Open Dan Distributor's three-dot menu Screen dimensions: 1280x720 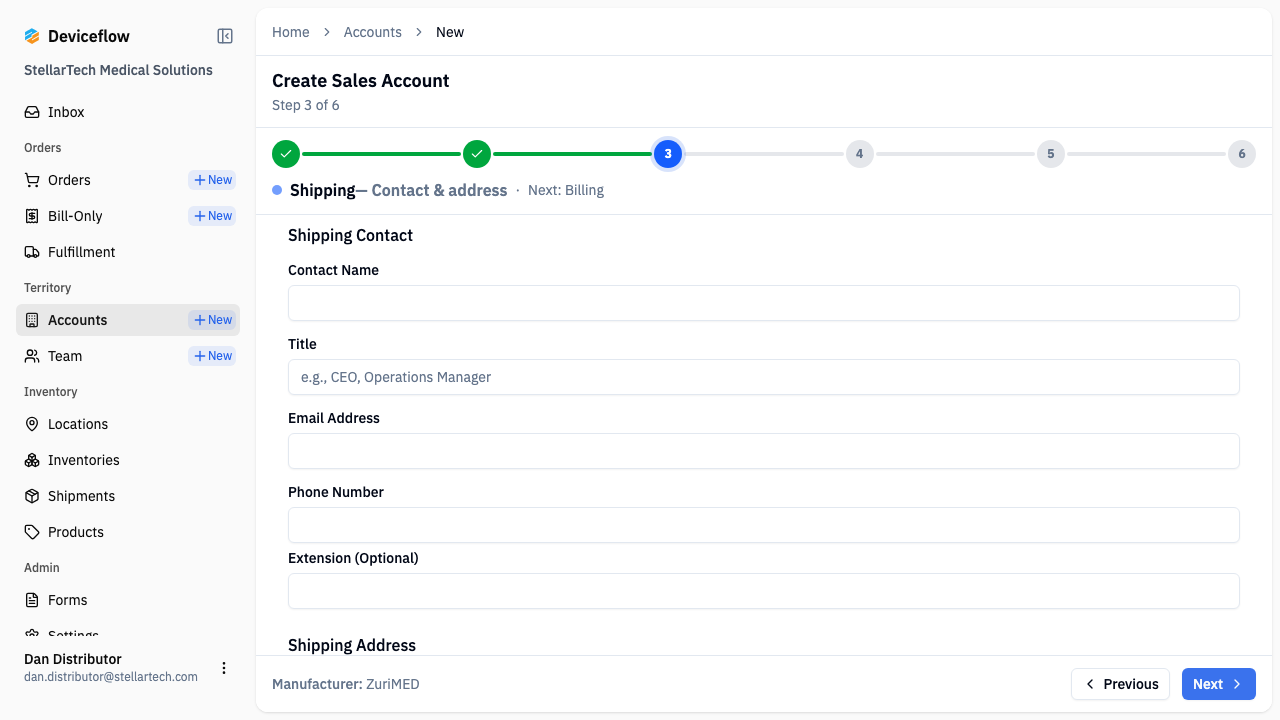point(224,668)
